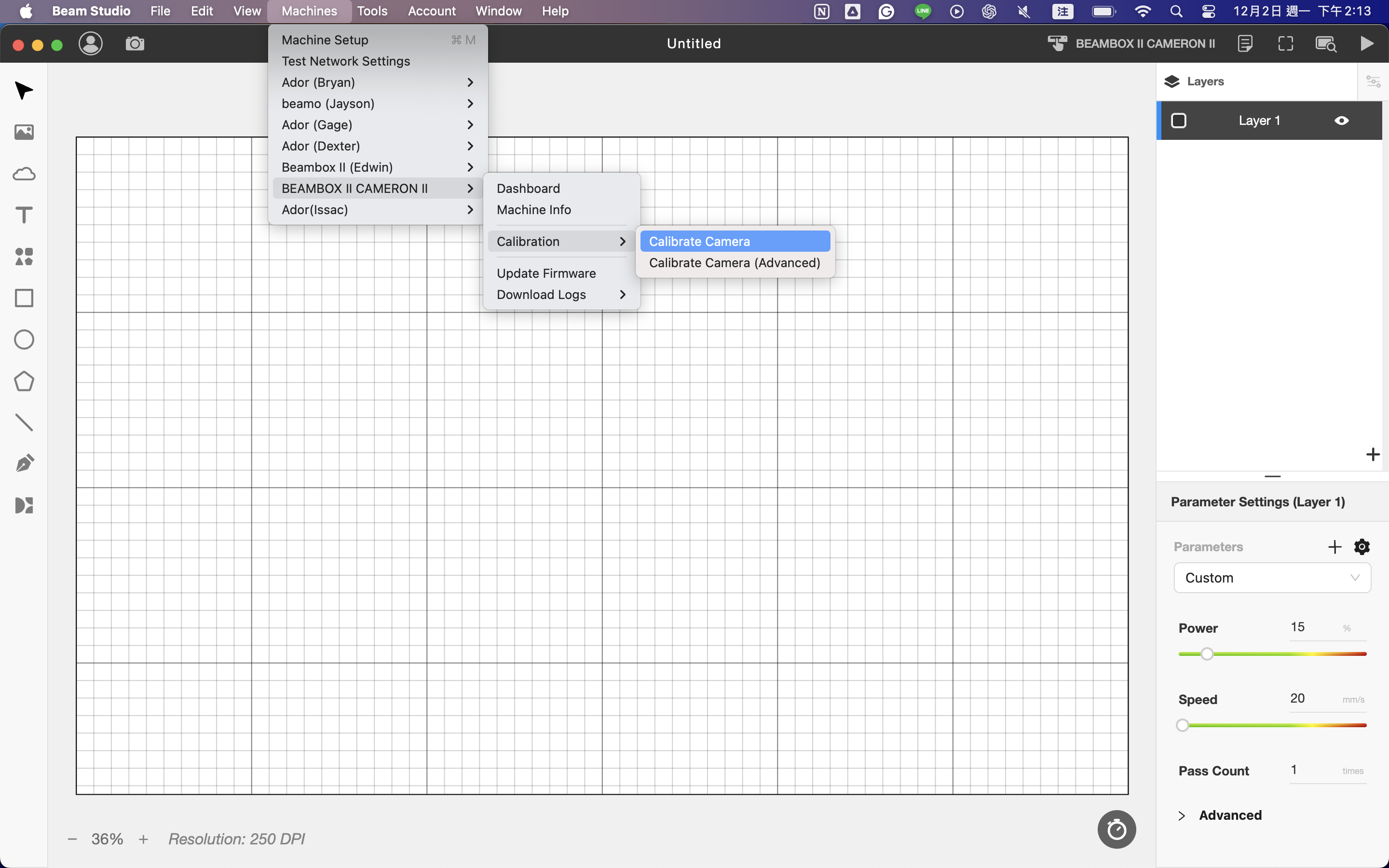
Task: Open macOS Control Center
Action: pos(1208,11)
